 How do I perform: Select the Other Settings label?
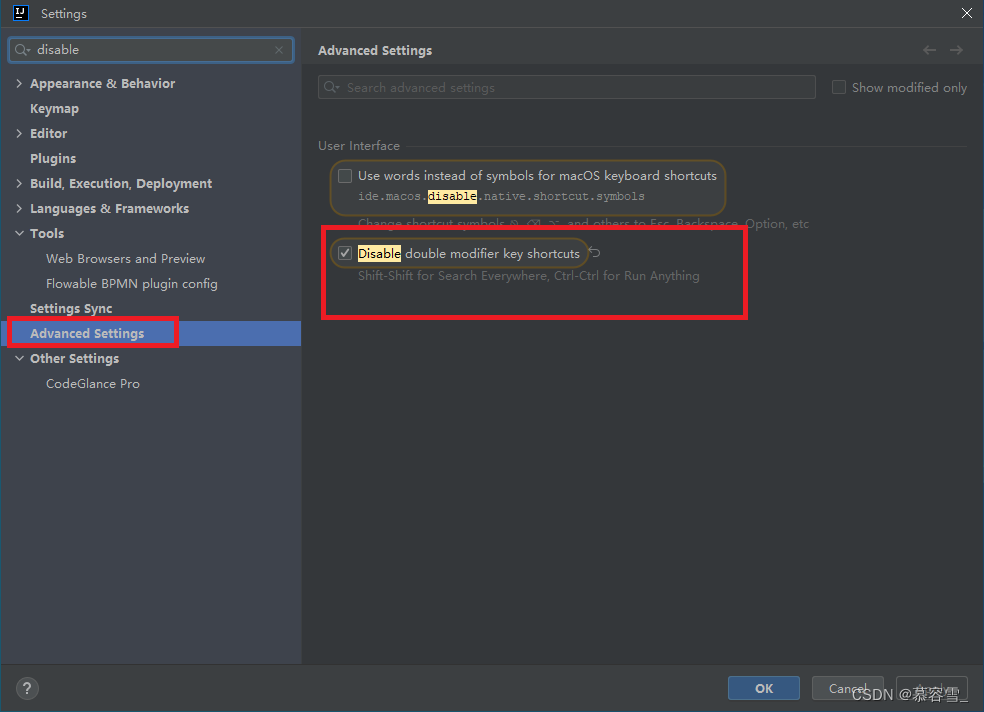[75, 358]
